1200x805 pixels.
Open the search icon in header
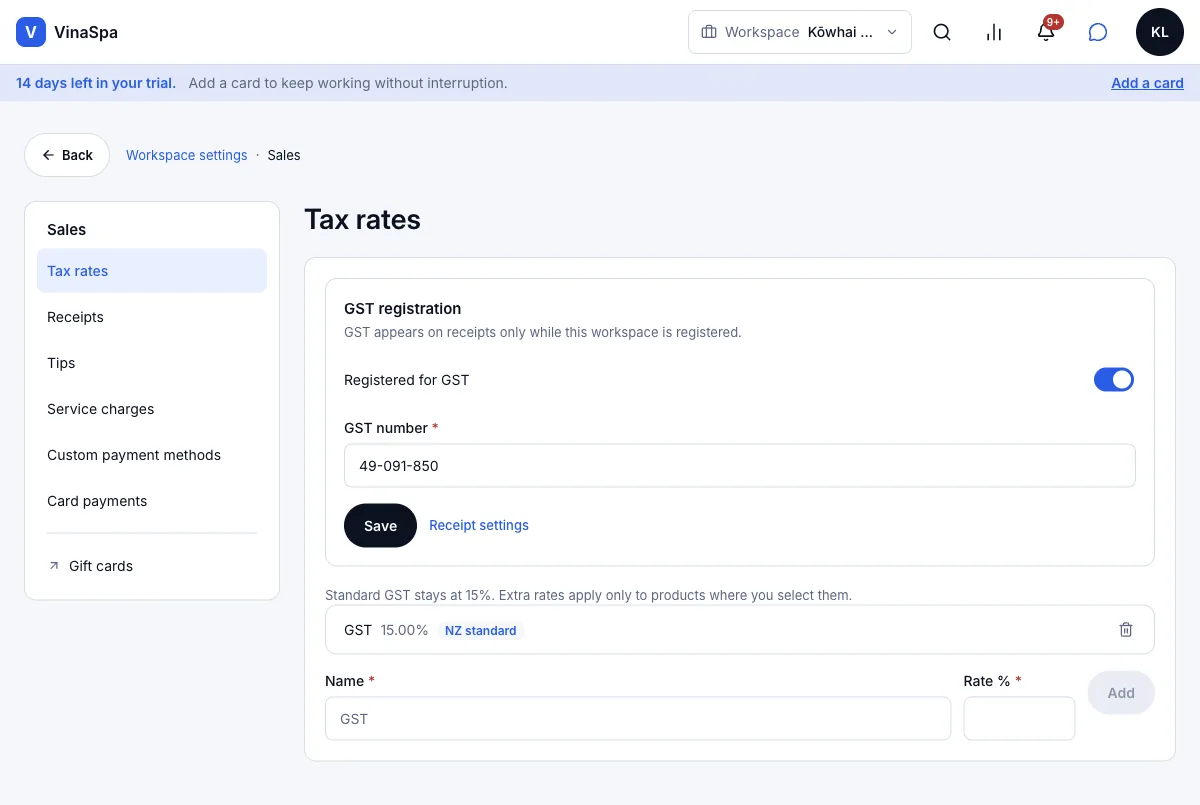click(x=942, y=32)
